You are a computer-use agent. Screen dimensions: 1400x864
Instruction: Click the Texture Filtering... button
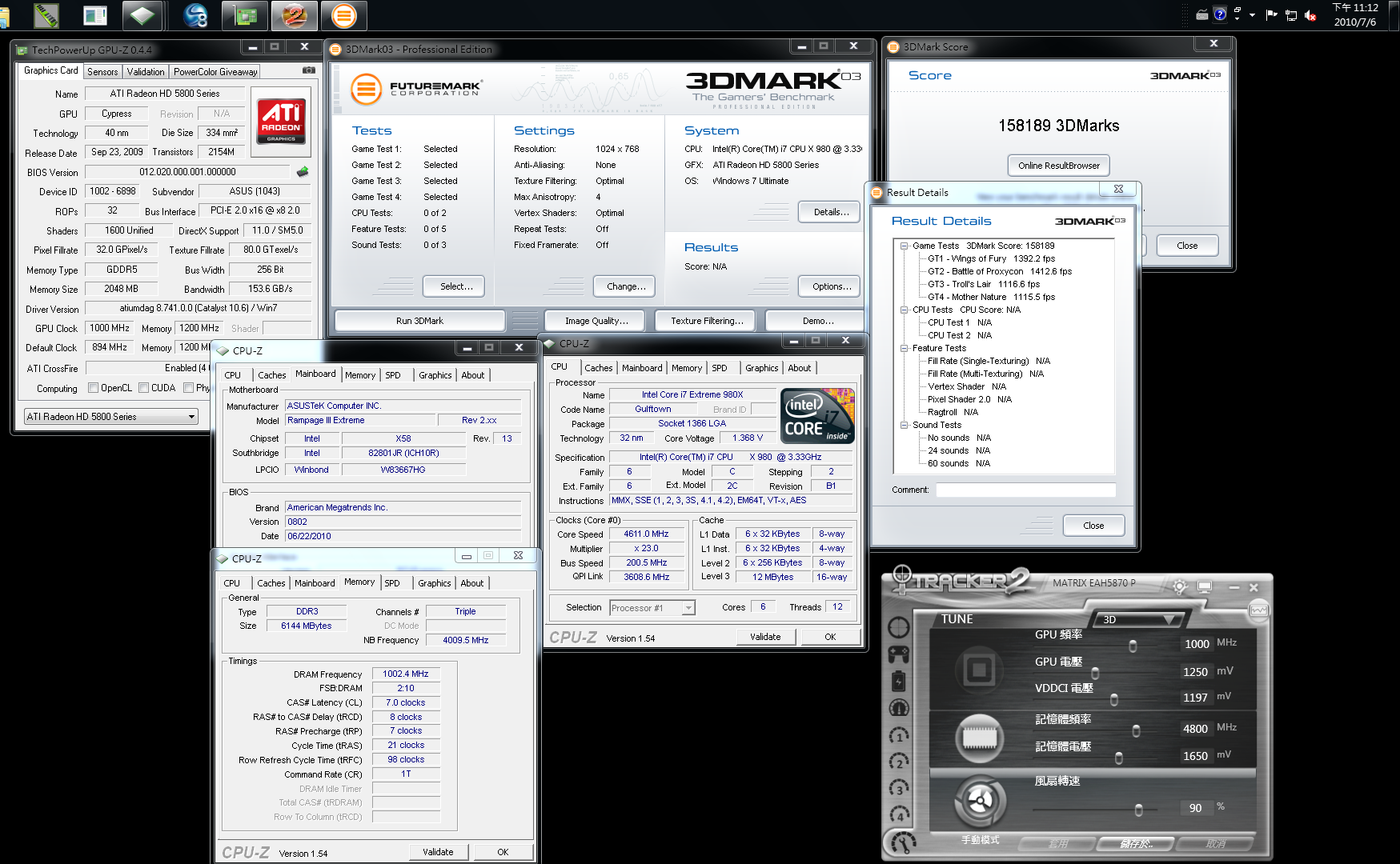pos(706,321)
